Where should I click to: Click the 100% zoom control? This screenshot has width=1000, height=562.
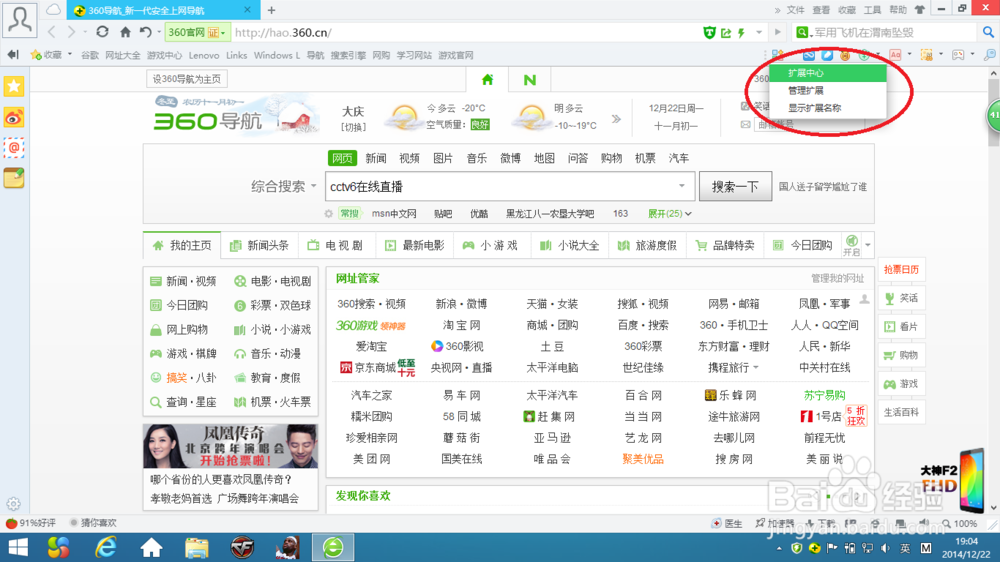pos(960,523)
